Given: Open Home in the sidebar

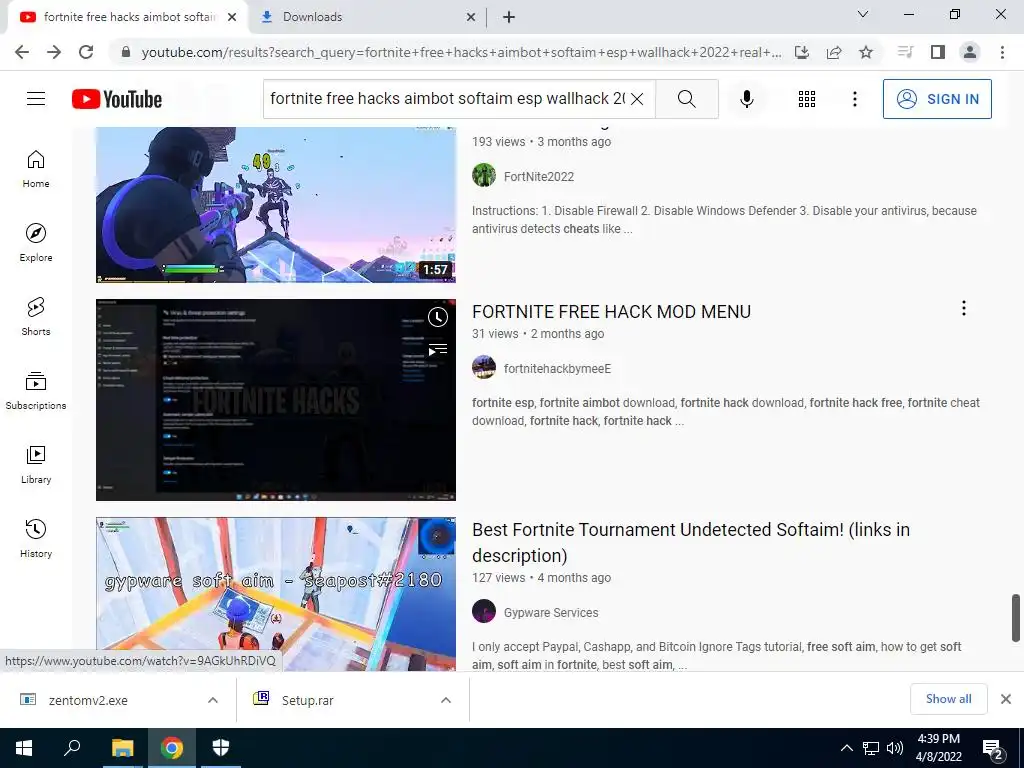Looking at the screenshot, I should tap(36, 169).
